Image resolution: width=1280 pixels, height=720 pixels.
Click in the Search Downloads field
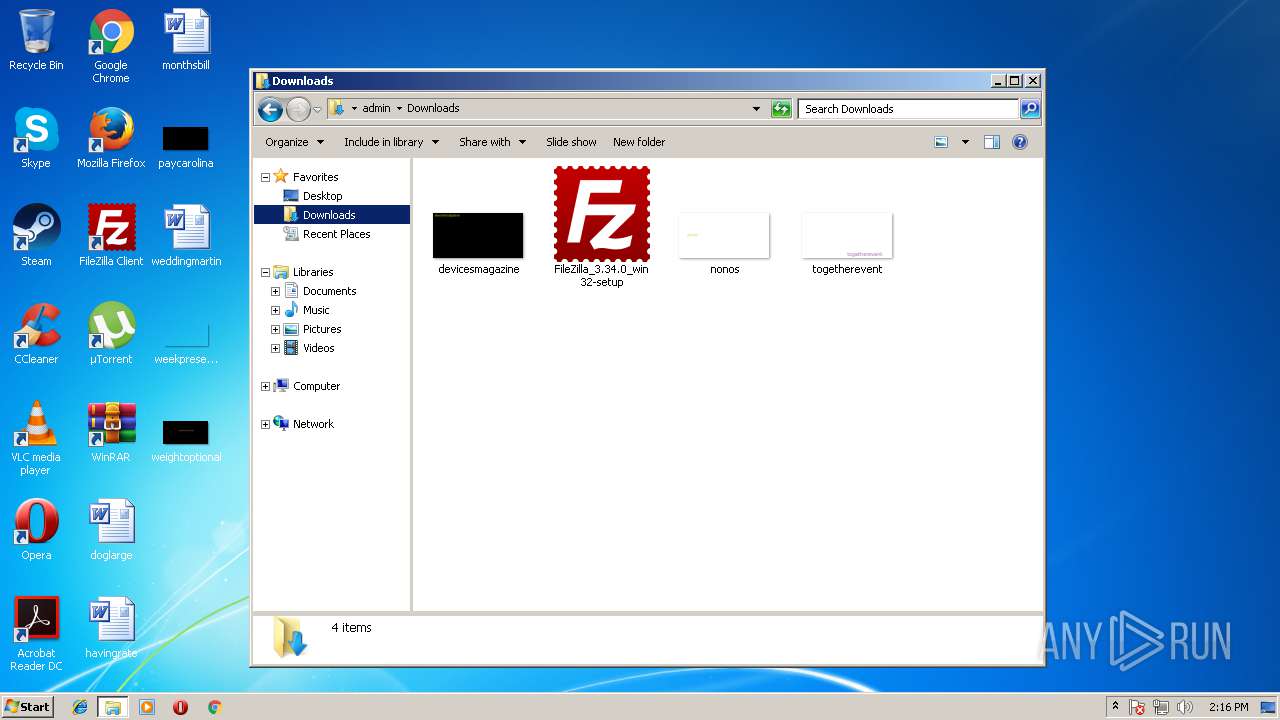pyautogui.click(x=908, y=109)
